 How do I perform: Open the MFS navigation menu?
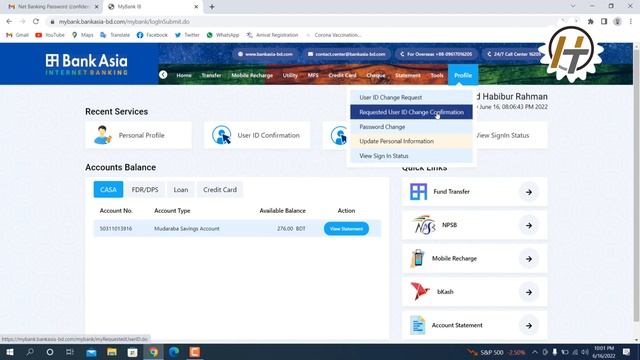click(313, 75)
